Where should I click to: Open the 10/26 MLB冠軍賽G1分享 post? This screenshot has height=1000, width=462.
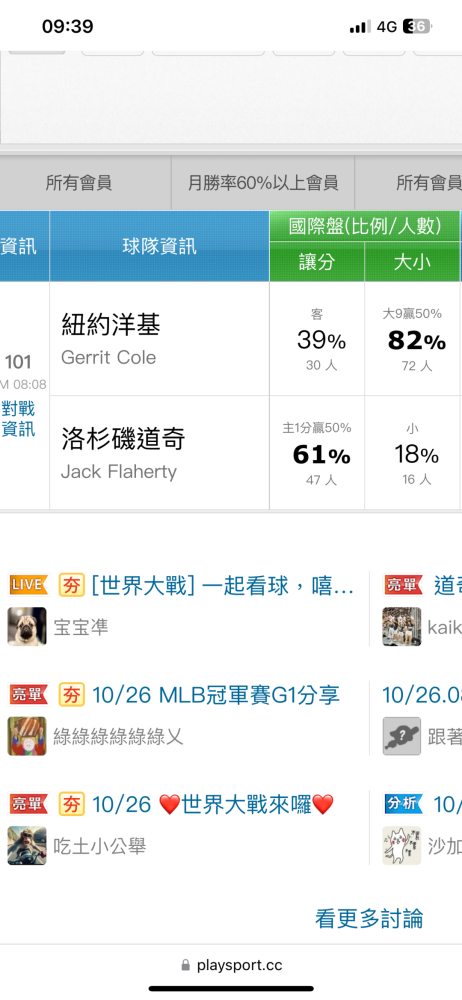coord(216,695)
